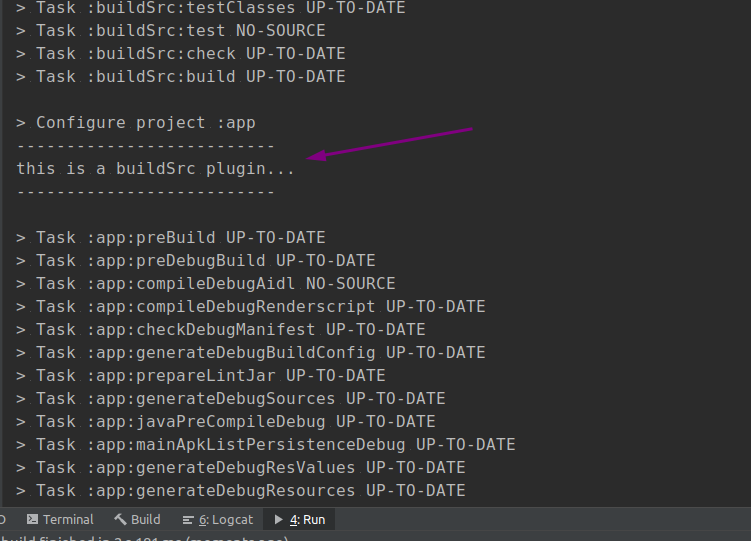Click the :app:generateDebugResources line

tap(240, 490)
